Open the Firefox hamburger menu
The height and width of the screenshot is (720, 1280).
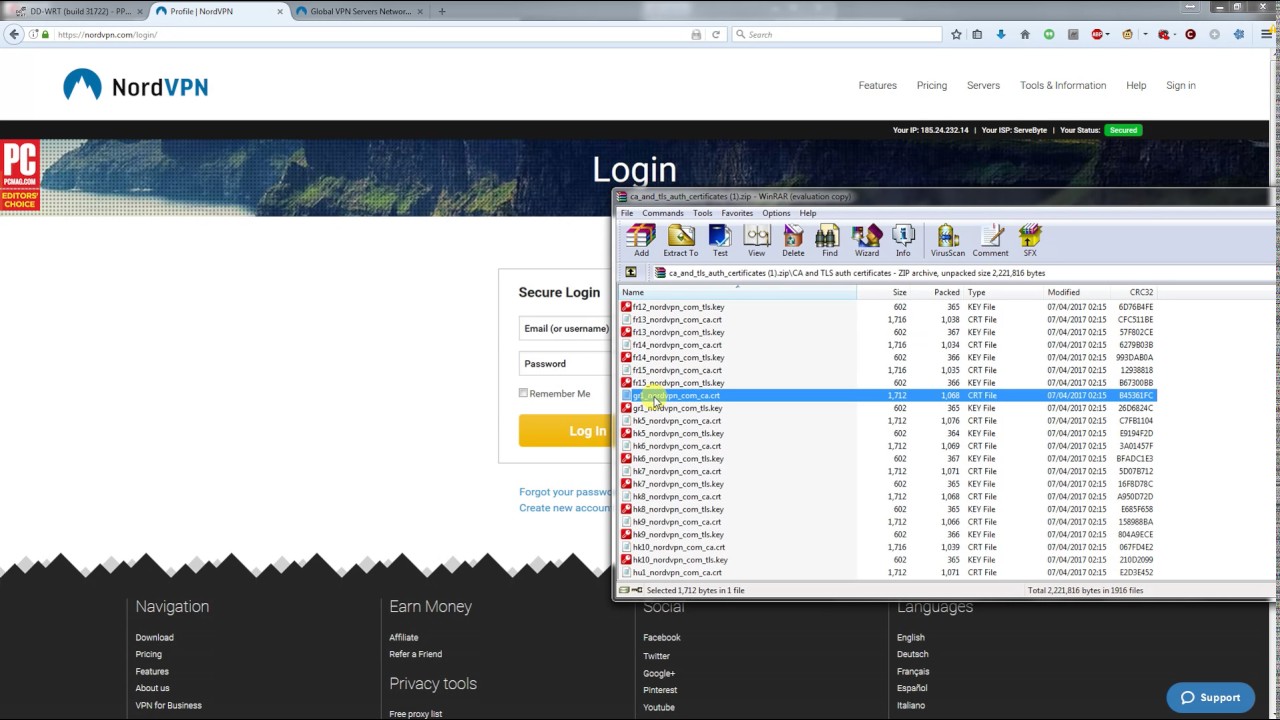(1267, 34)
